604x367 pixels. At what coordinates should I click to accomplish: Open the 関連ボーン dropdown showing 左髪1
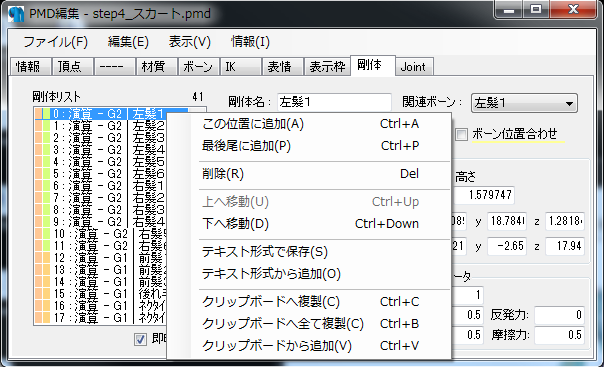coord(524,103)
